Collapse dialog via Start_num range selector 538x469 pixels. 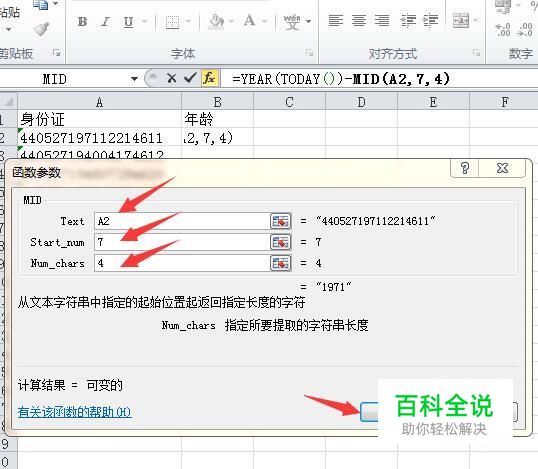[x=281, y=242]
